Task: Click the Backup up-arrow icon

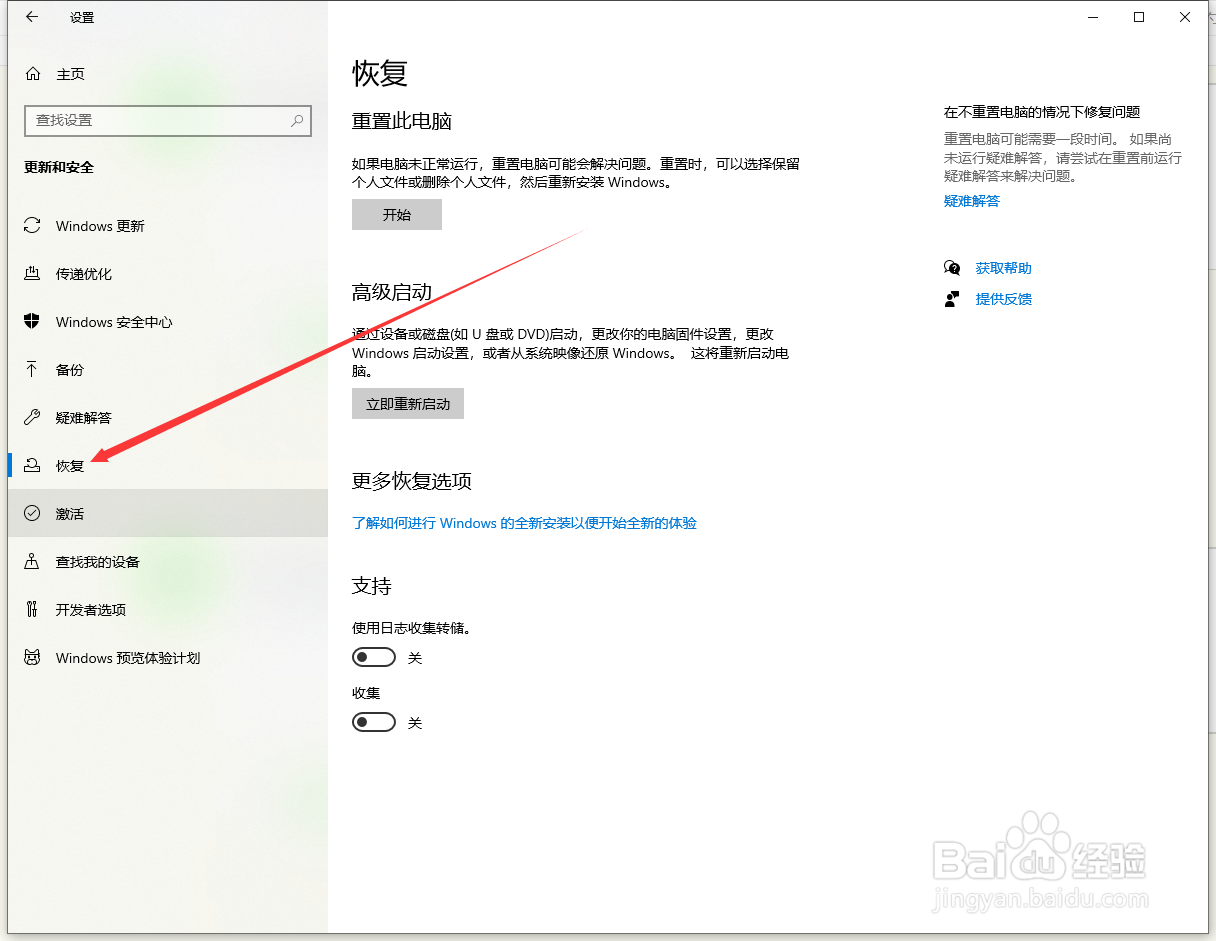Action: point(33,370)
